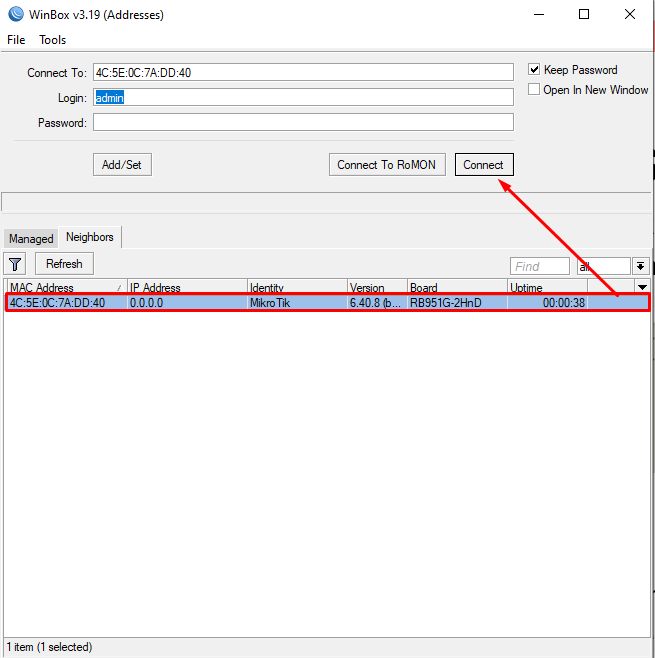Toggle the Keep Password checkbox
This screenshot has width=655, height=658.
pos(534,69)
